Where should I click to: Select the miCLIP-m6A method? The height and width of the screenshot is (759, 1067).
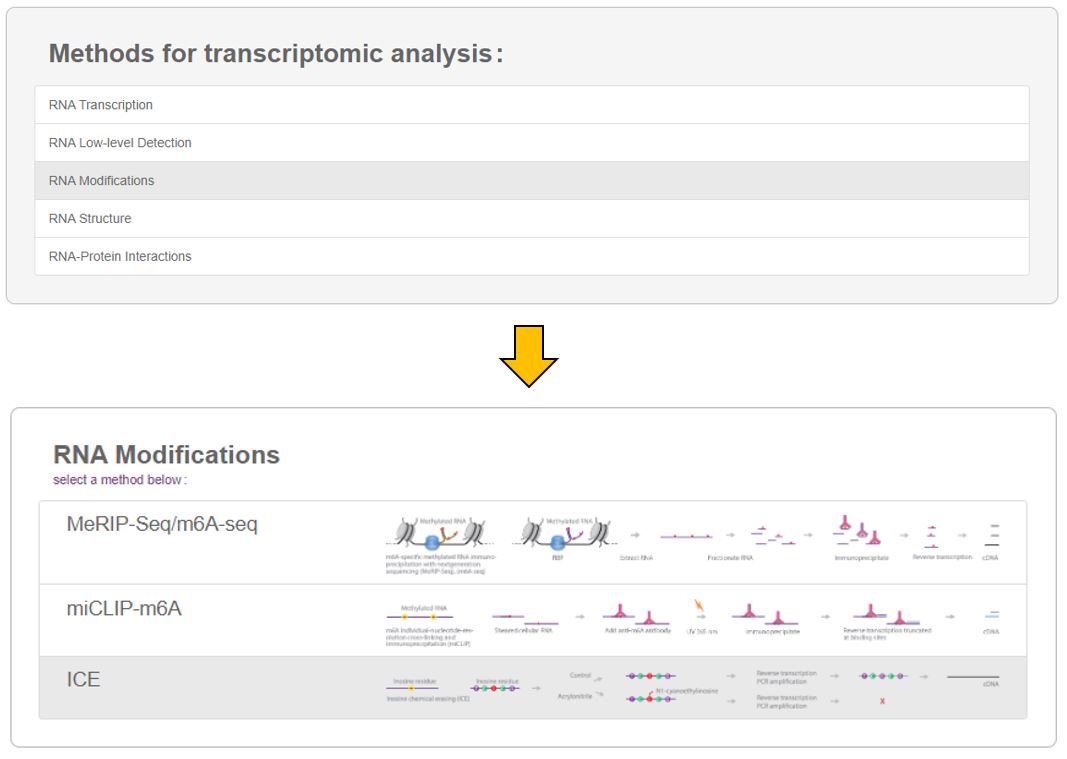pyautogui.click(x=124, y=608)
